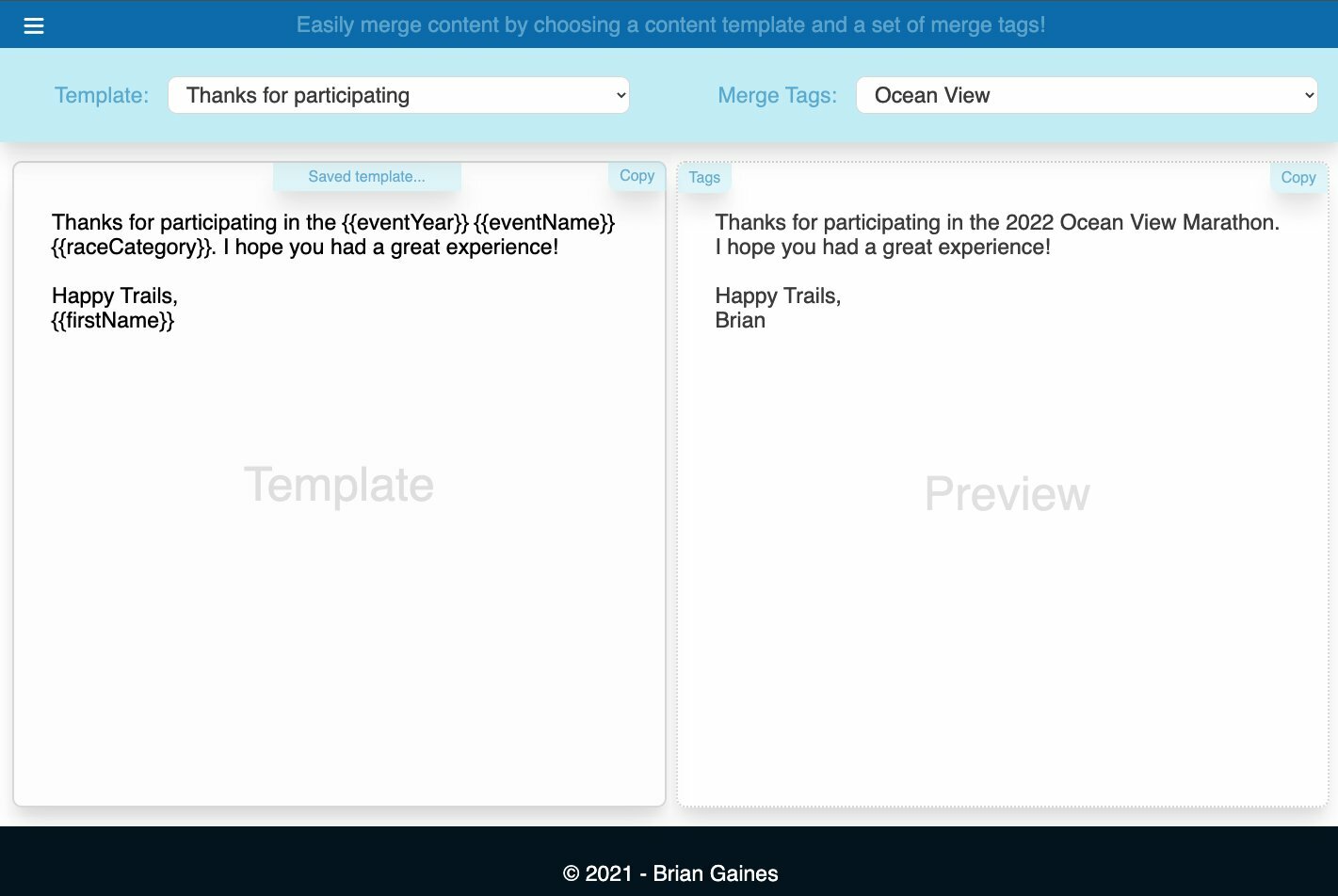Screen dimensions: 1338x896
Task: Click the Merge Tags: label
Action: (x=777, y=95)
